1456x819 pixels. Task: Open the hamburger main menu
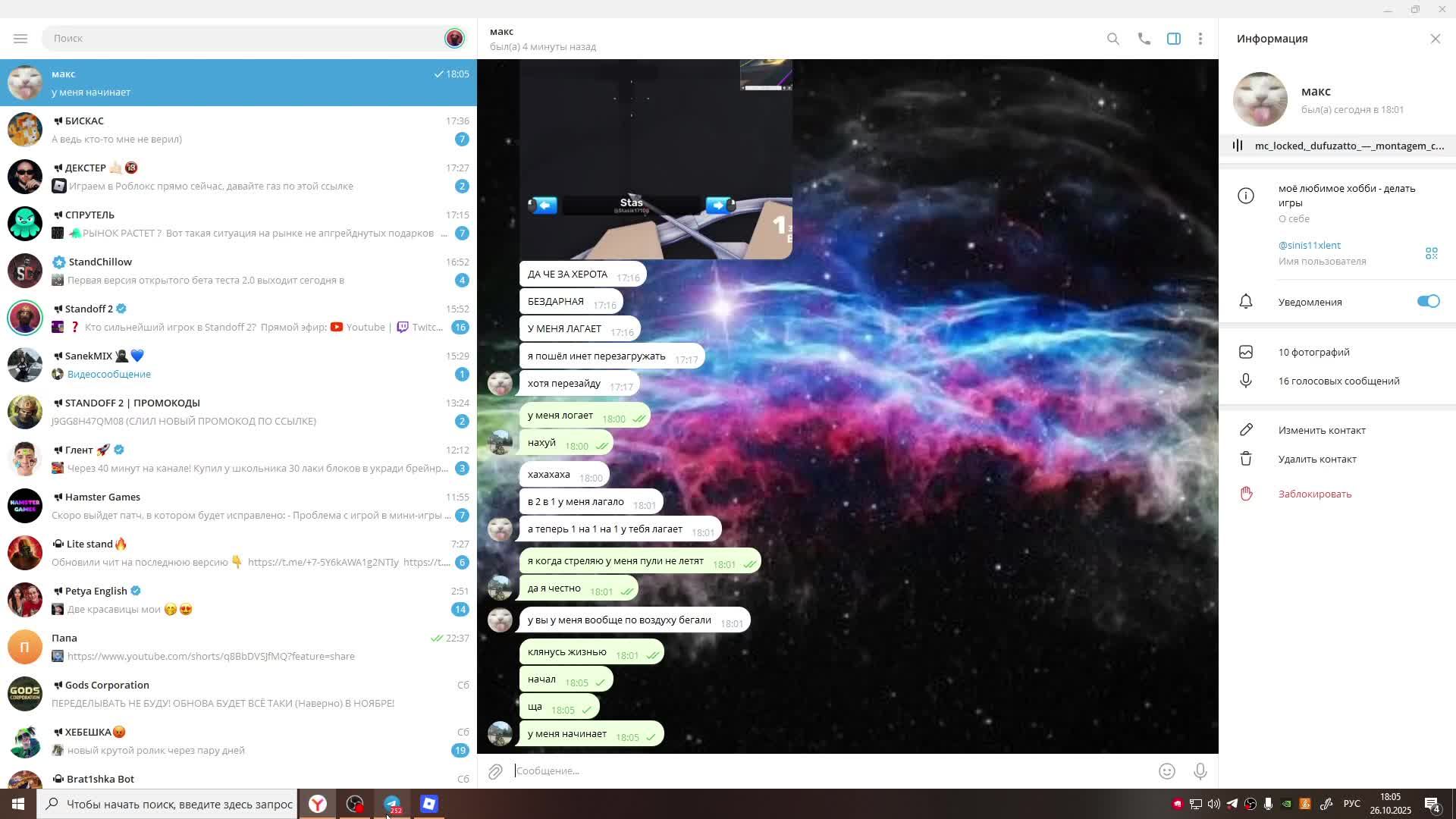(20, 39)
